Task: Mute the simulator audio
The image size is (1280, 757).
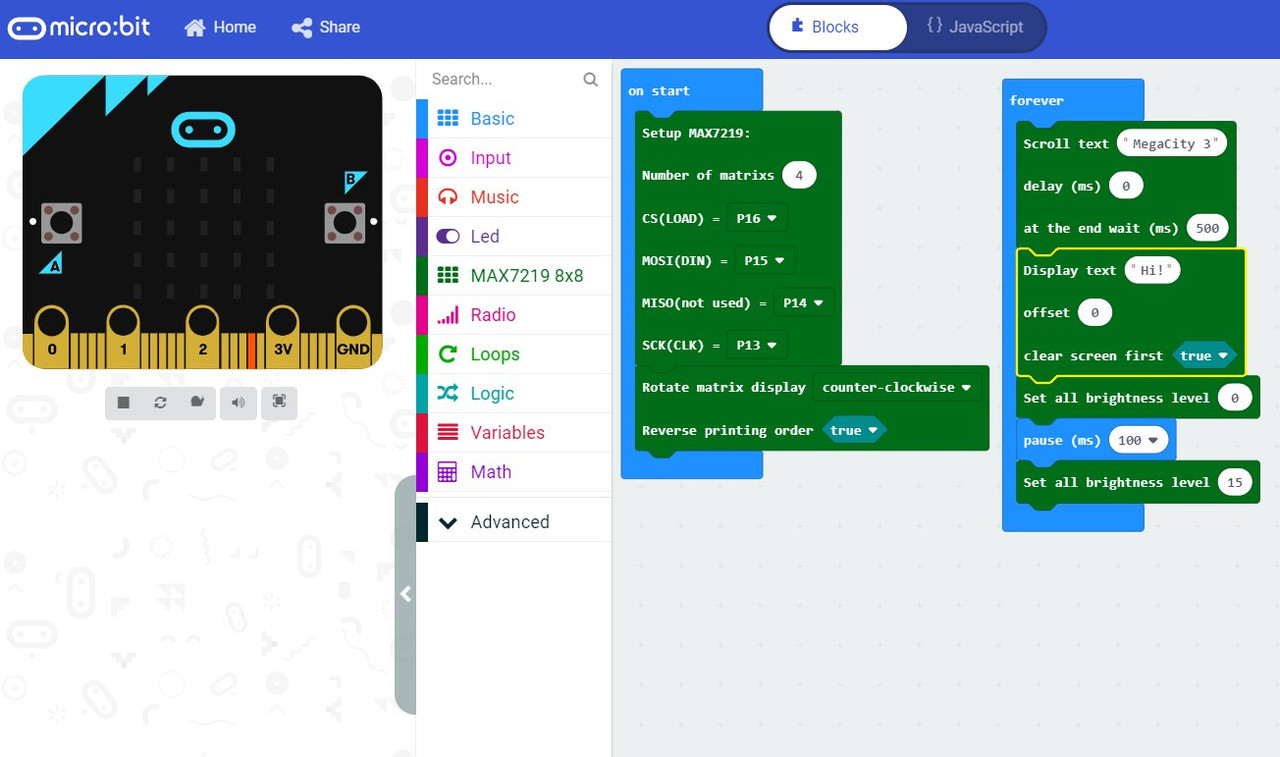Action: click(239, 402)
